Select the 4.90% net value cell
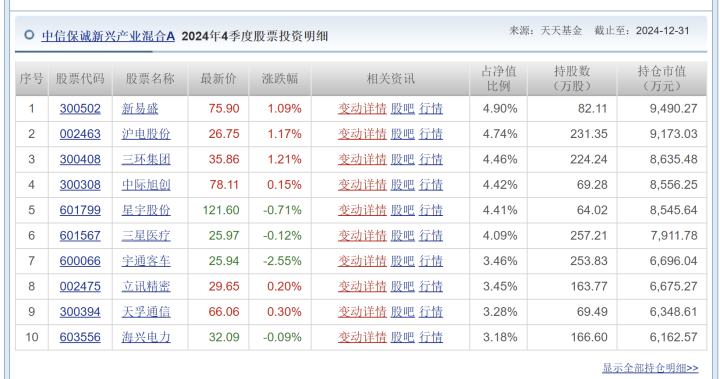 point(499,108)
